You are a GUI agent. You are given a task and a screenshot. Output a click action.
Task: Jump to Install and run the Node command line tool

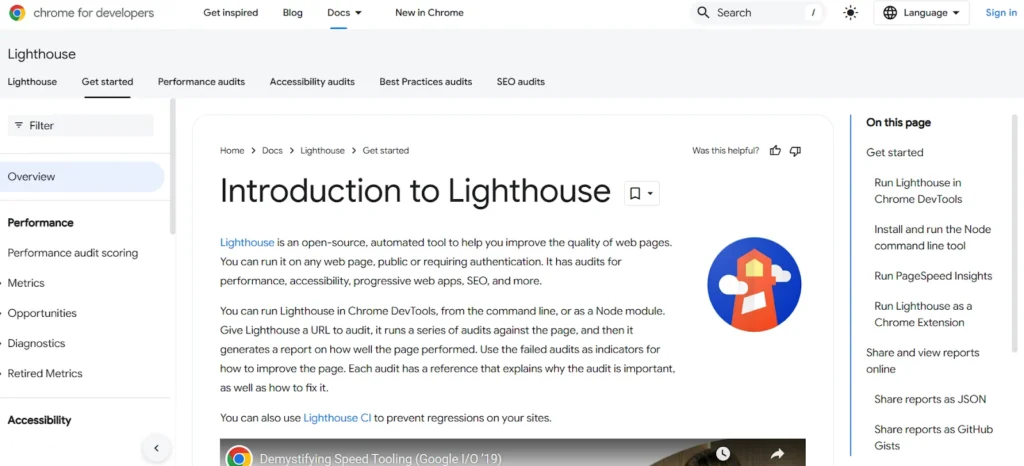[933, 238]
